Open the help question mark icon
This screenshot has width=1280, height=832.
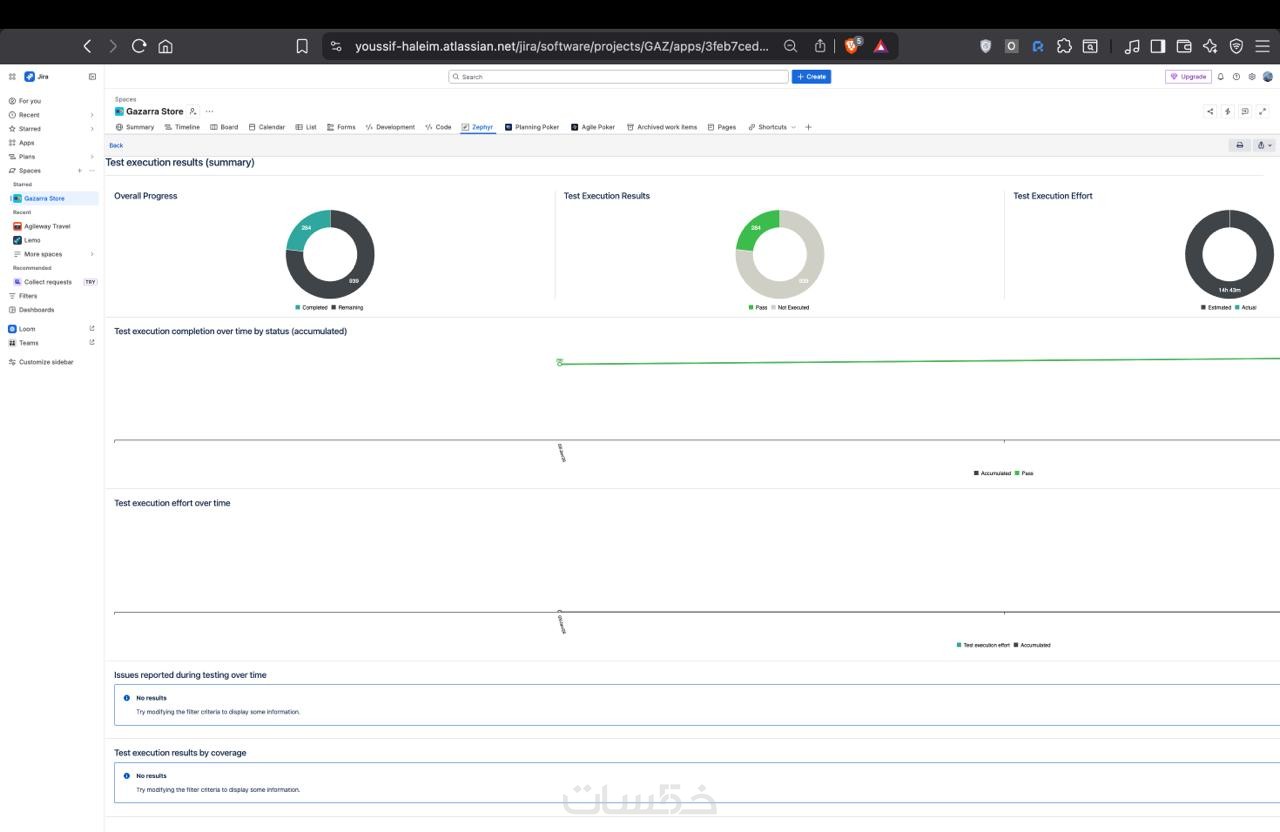coord(1237,76)
